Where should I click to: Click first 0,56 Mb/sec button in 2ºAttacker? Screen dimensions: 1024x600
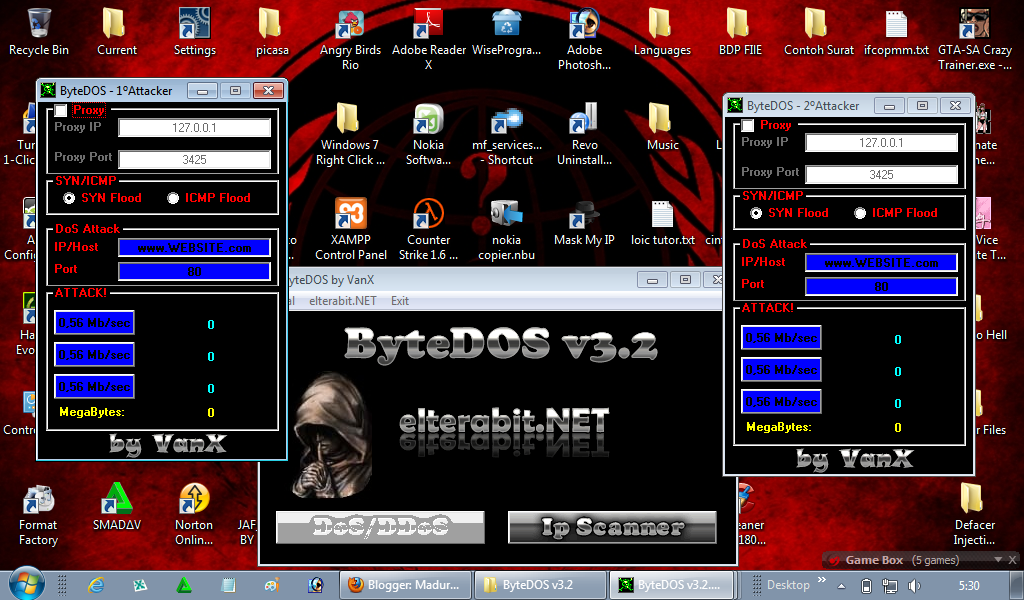click(x=782, y=338)
